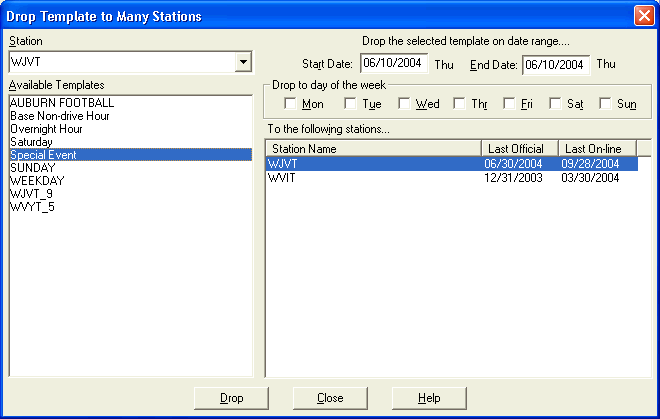
Task: Click the End Date input field
Action: (555, 64)
